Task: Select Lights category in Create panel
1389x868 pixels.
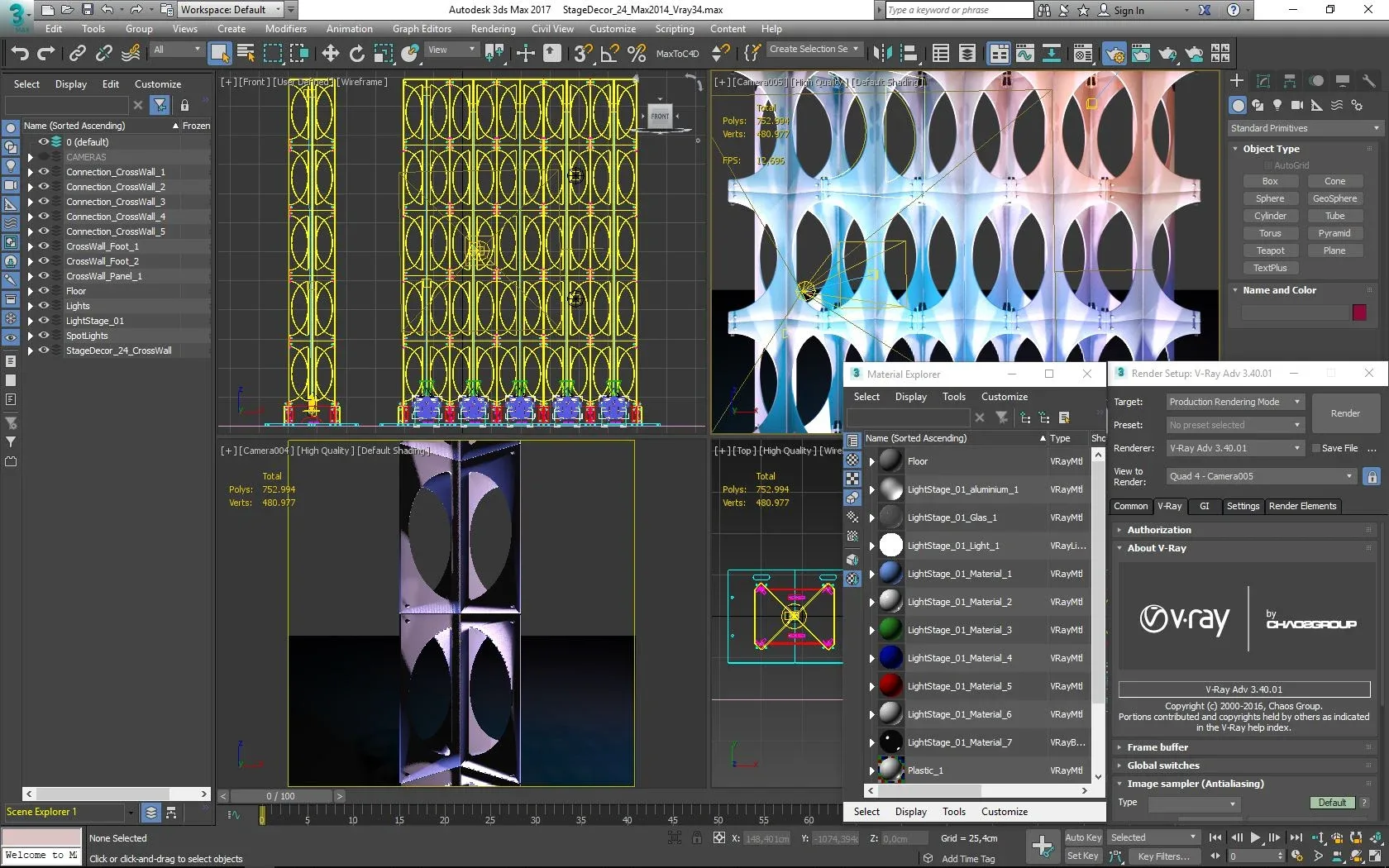Action: click(x=1277, y=105)
